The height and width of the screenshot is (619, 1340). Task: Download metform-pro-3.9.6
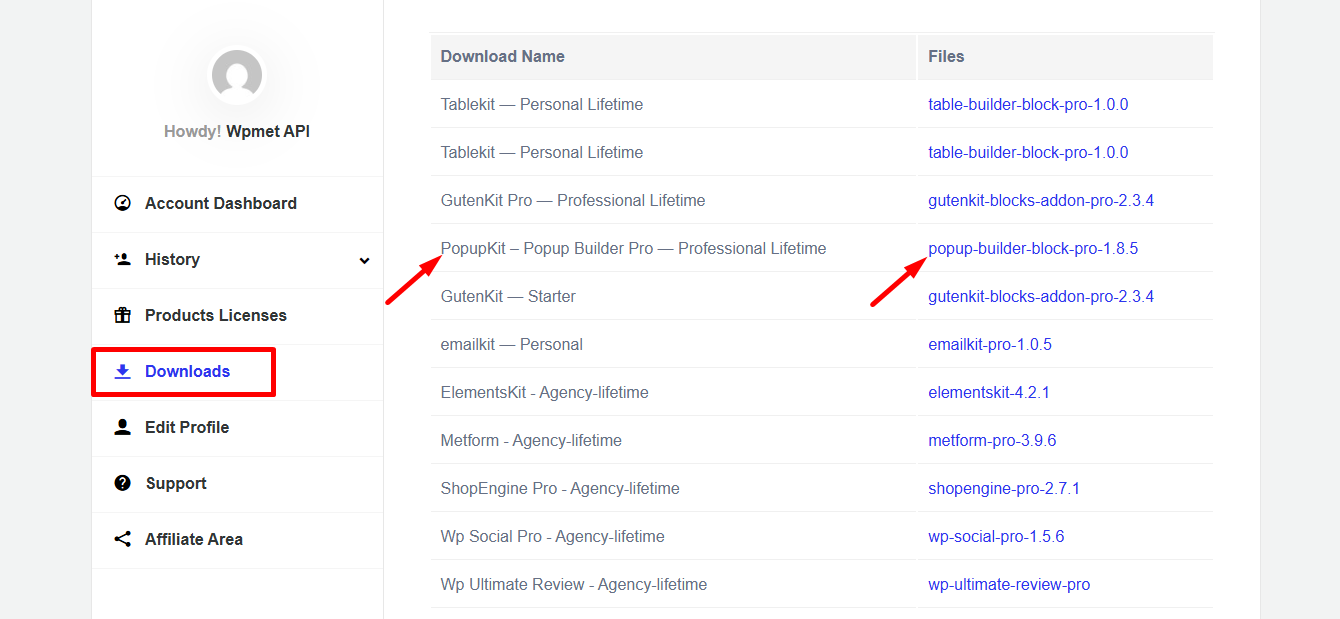point(992,440)
